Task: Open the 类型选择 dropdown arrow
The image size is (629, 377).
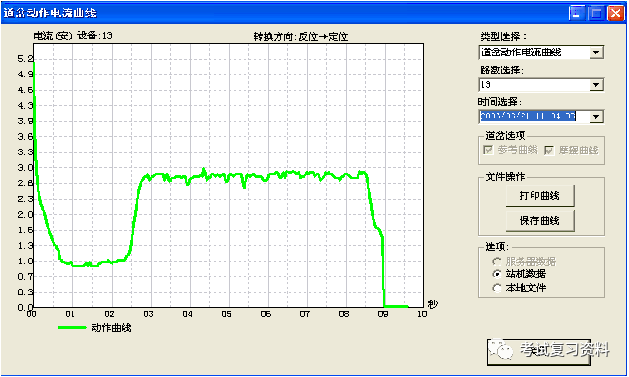Action: pos(596,53)
